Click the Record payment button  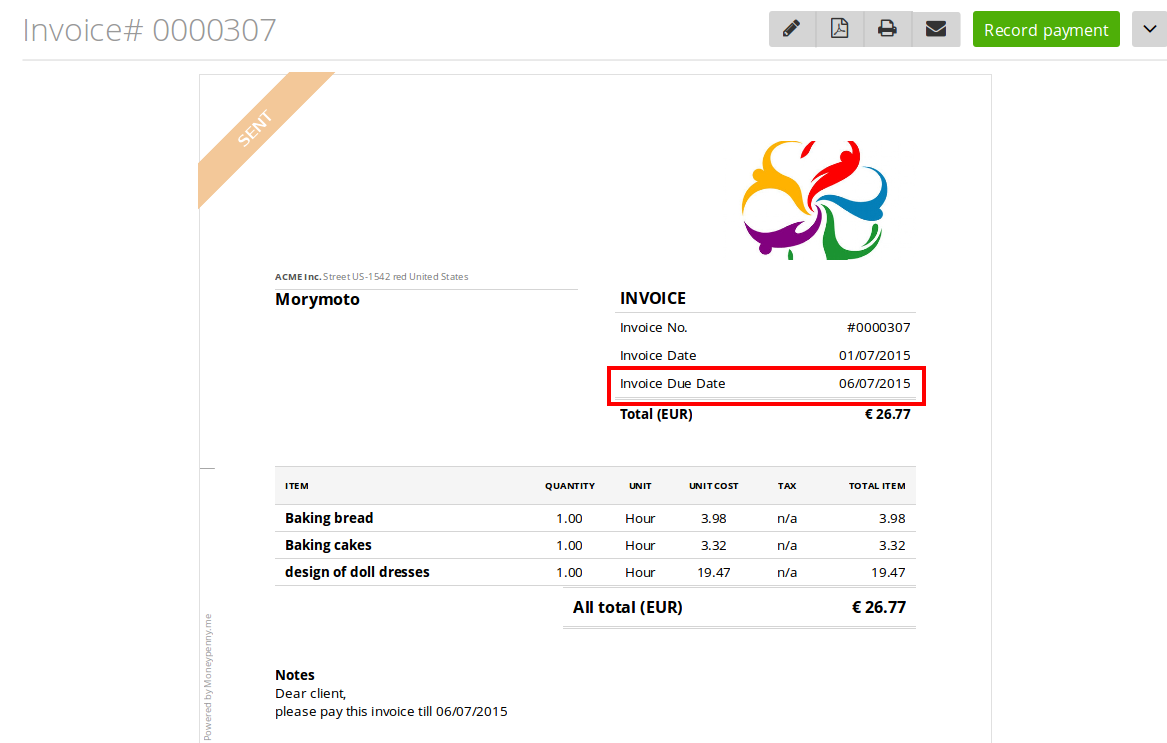click(x=1046, y=29)
